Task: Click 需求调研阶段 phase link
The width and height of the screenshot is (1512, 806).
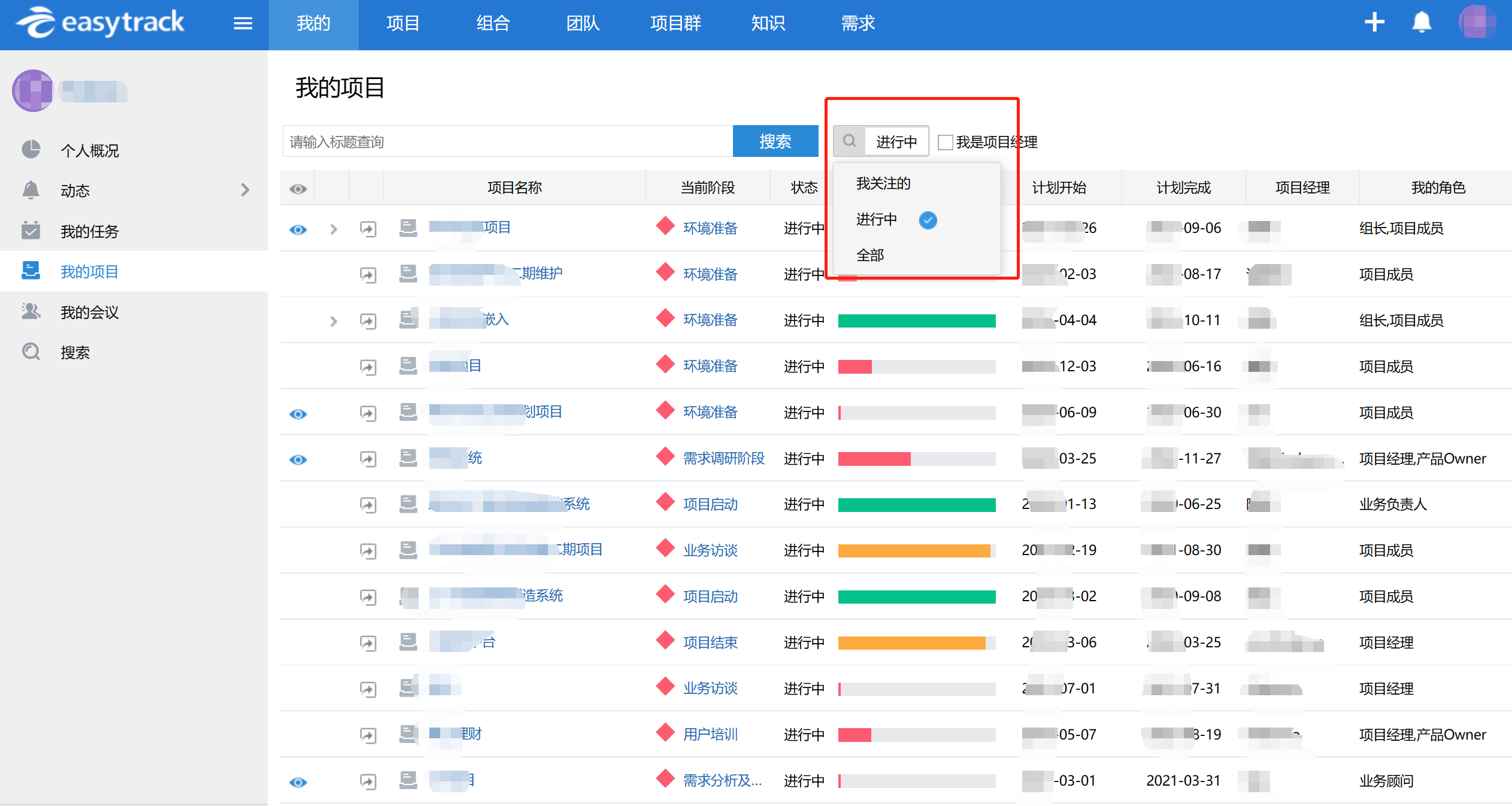Action: click(723, 459)
